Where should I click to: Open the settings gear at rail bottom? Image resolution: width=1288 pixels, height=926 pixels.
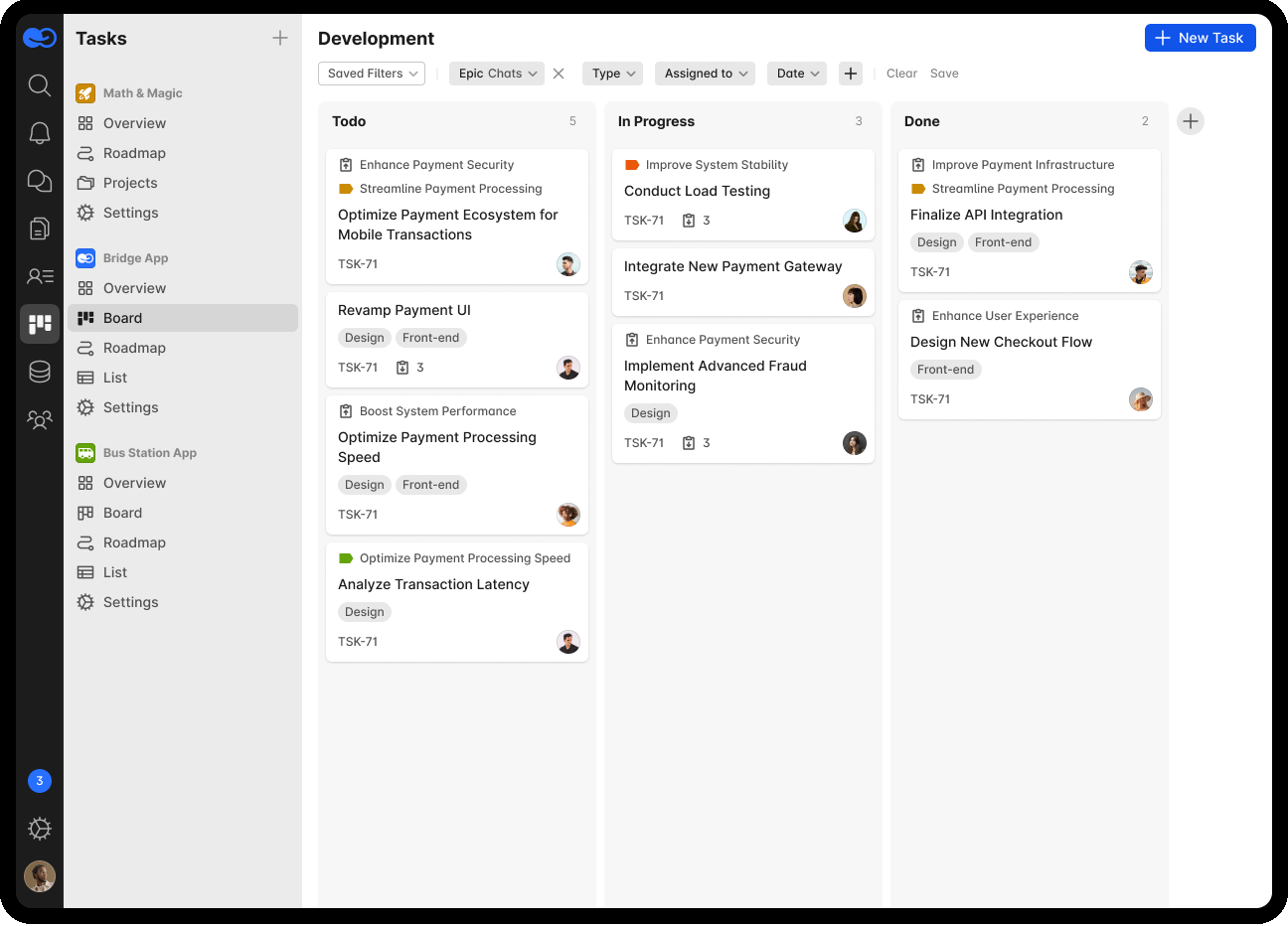40,828
